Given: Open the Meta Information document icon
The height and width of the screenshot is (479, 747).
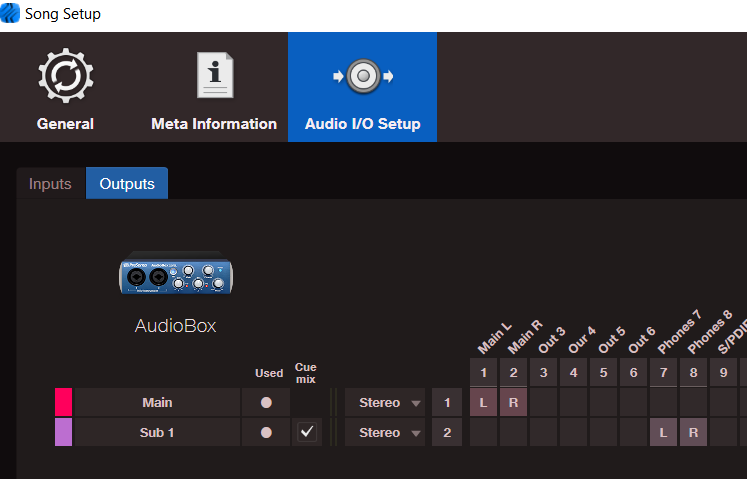Looking at the screenshot, I should pyautogui.click(x=214, y=76).
